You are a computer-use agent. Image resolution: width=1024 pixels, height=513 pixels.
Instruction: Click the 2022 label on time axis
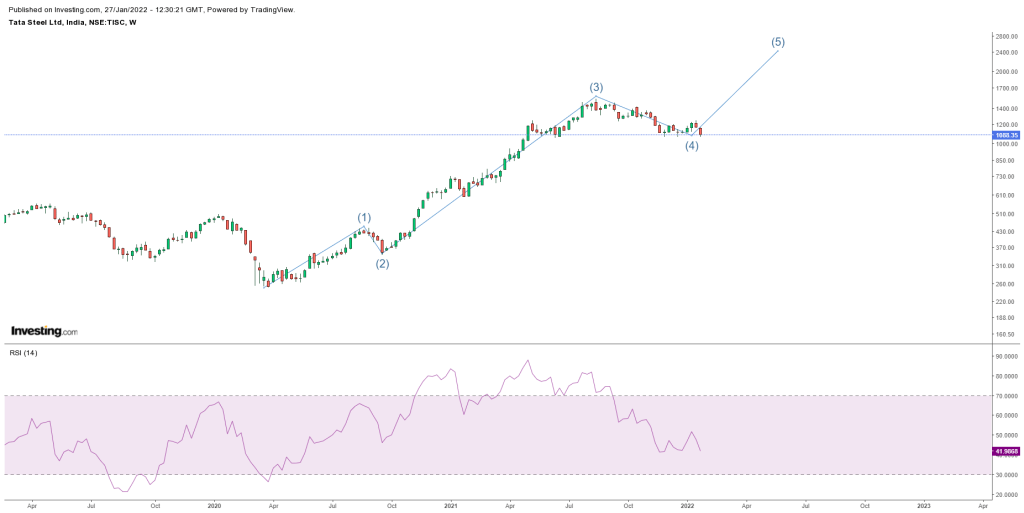[x=687, y=507]
